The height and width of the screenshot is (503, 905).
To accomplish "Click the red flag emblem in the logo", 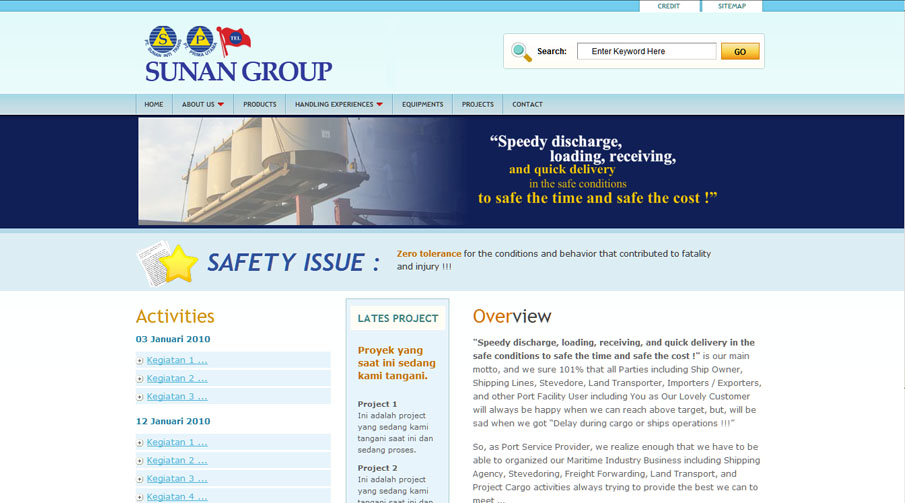I will click(x=235, y=40).
